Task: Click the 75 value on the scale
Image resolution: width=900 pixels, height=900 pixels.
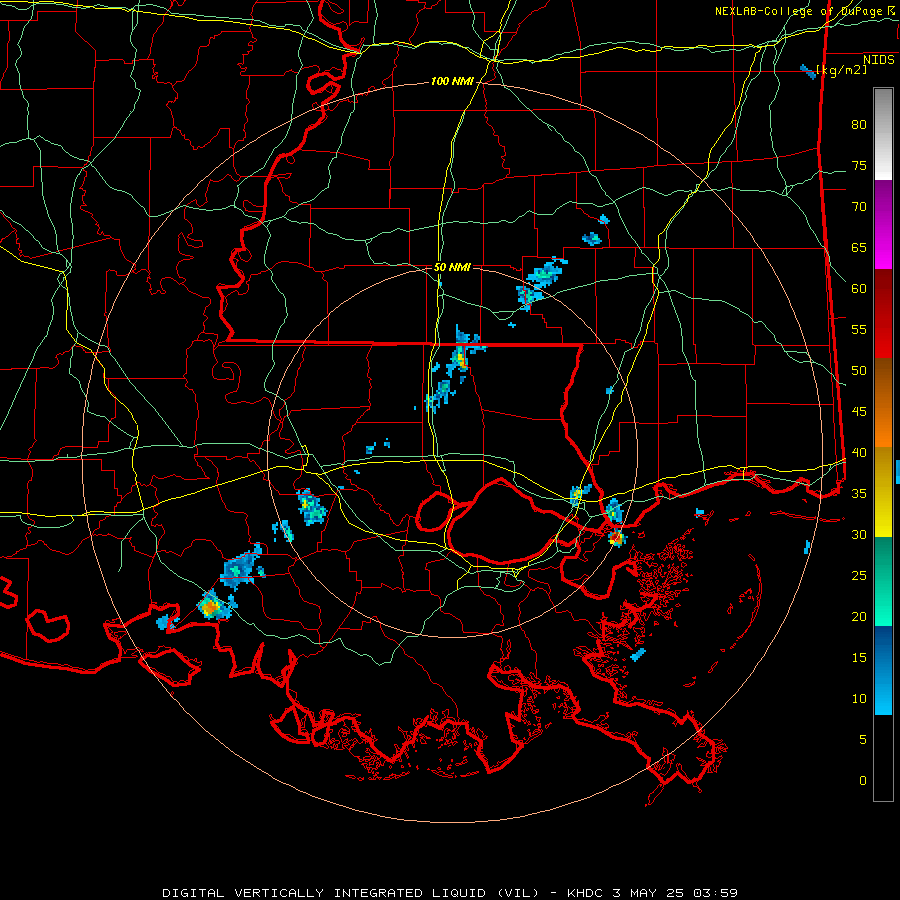Action: pos(859,165)
